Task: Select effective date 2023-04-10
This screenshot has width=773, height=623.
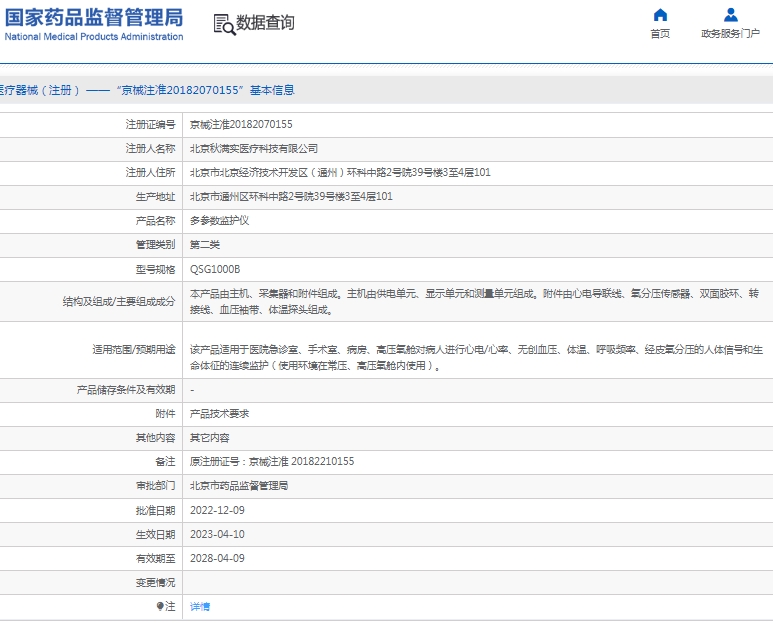Action: 217,534
